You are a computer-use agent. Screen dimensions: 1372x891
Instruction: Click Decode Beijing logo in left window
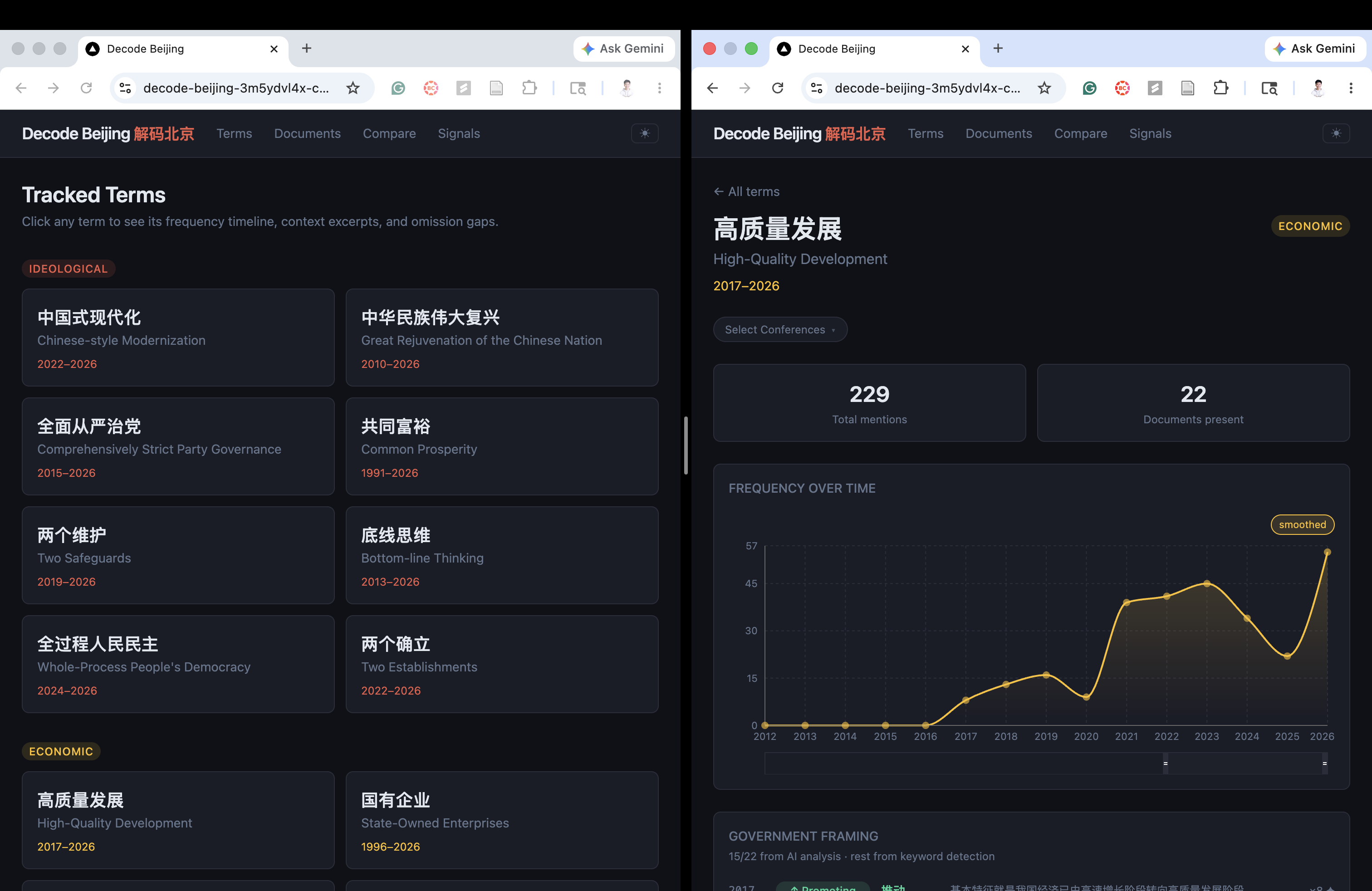point(108,133)
